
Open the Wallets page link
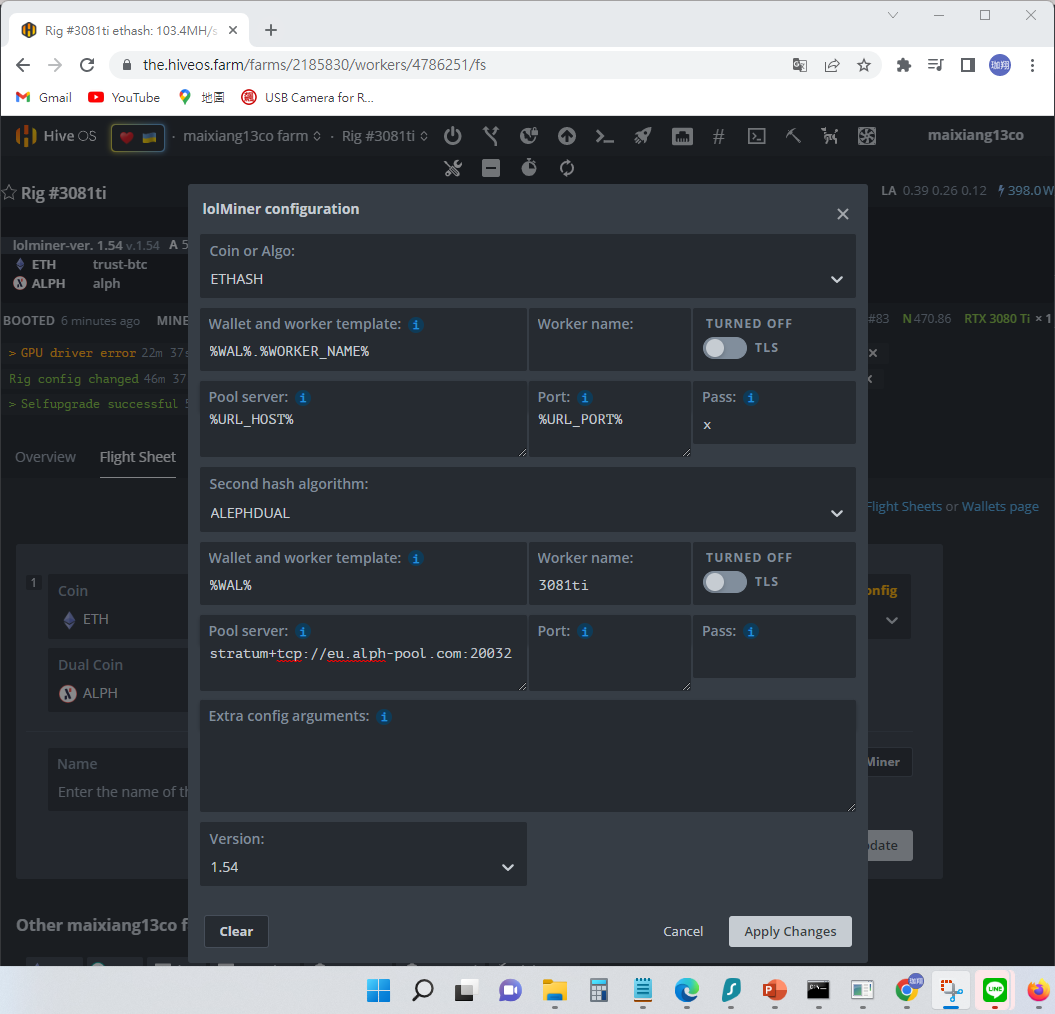point(1000,506)
